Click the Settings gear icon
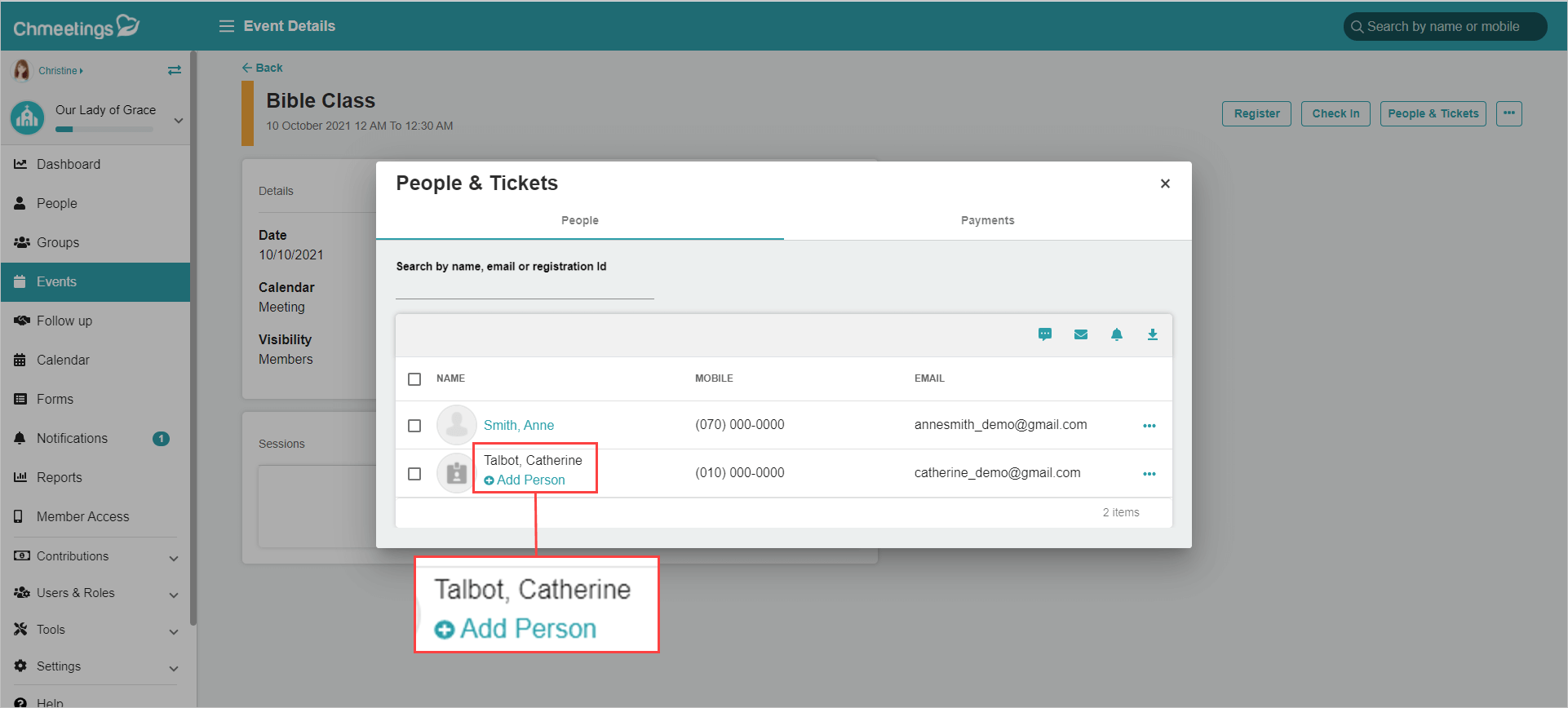The width and height of the screenshot is (1568, 708). (x=20, y=666)
